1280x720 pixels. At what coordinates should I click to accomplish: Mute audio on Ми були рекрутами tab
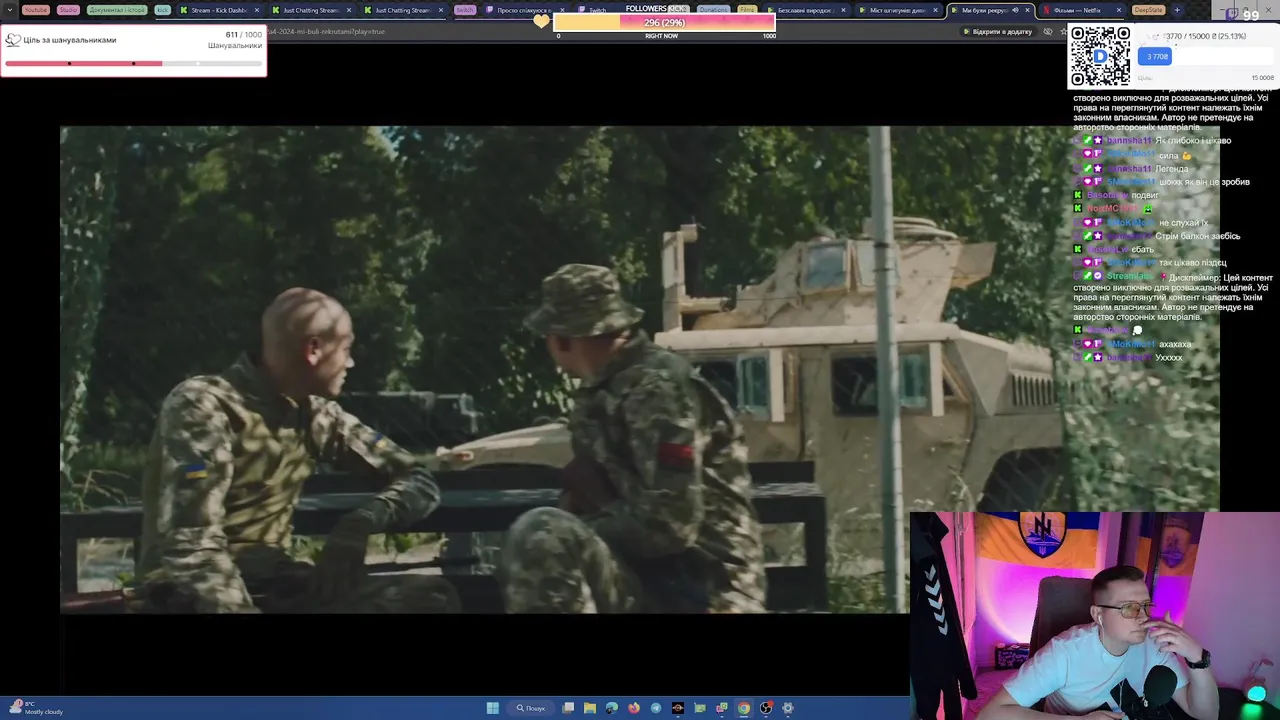(1015, 10)
